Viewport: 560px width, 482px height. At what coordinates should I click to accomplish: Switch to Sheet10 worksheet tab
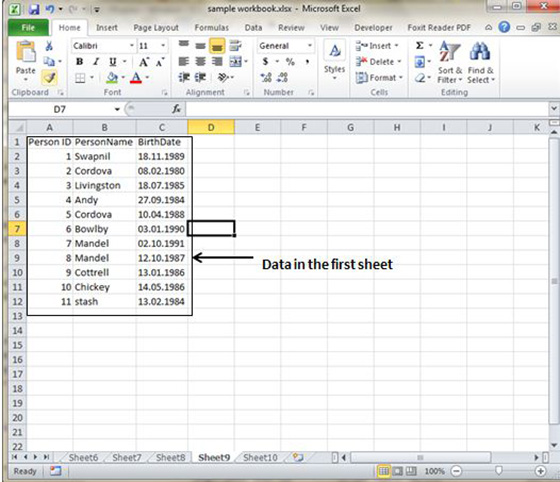pos(260,457)
